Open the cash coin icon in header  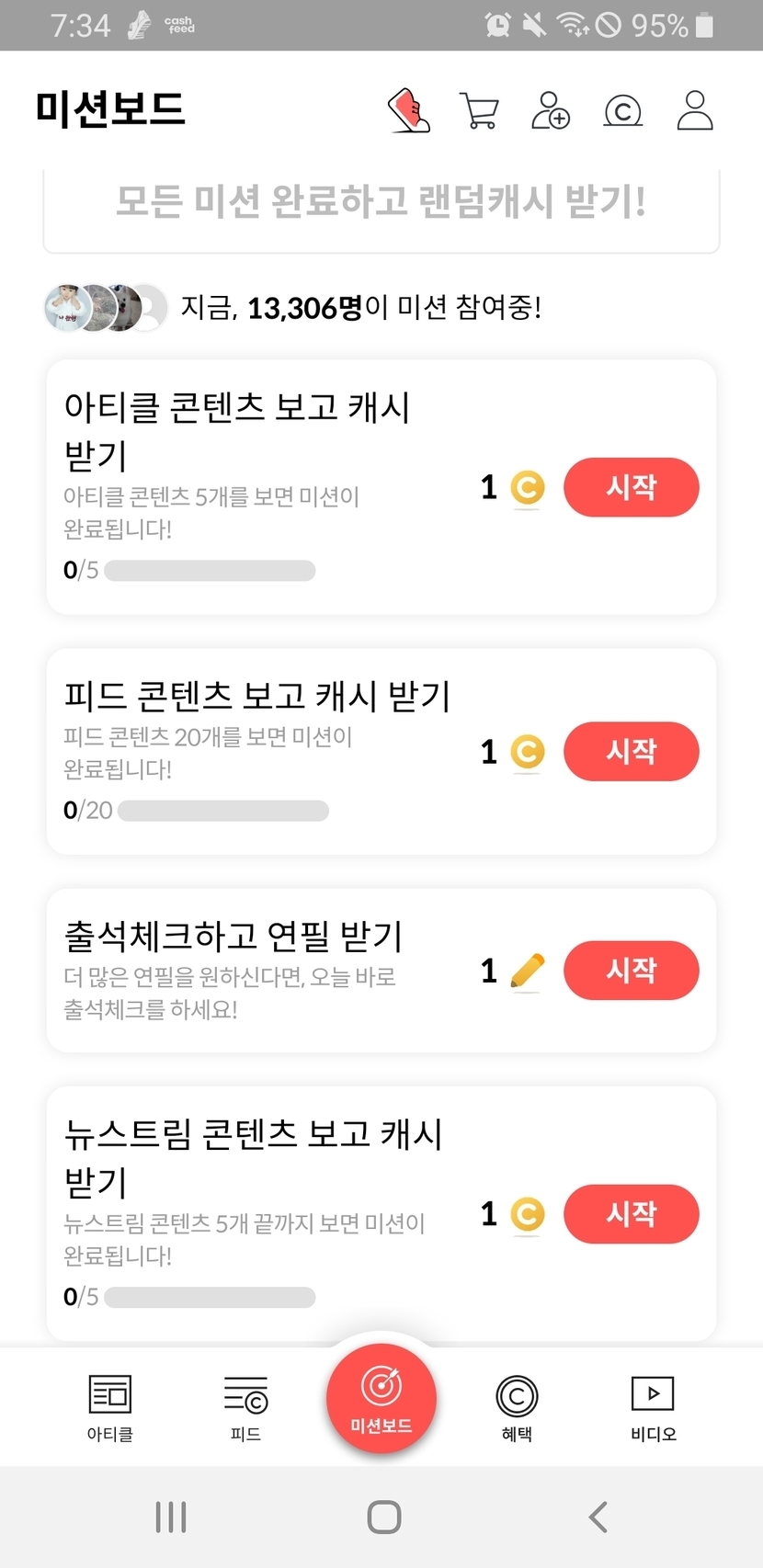[622, 111]
